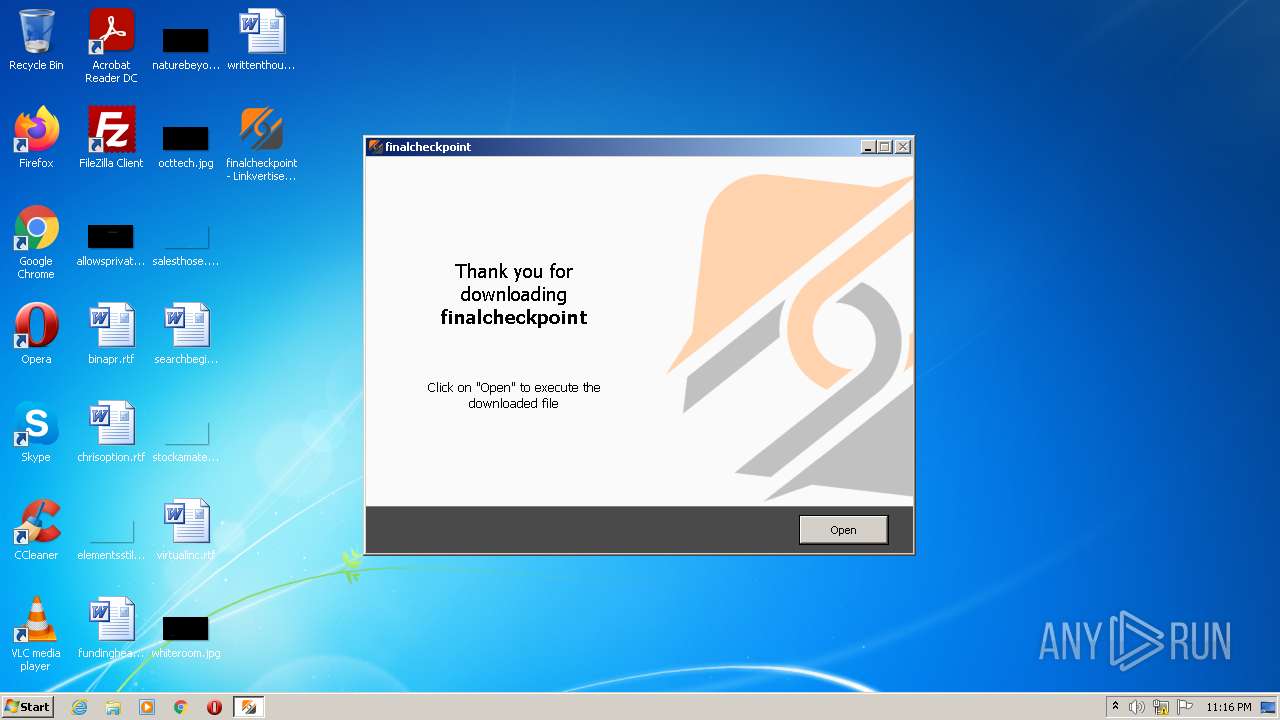This screenshot has width=1280, height=720.
Task: Select the binapr.rtf document icon
Action: point(111,334)
